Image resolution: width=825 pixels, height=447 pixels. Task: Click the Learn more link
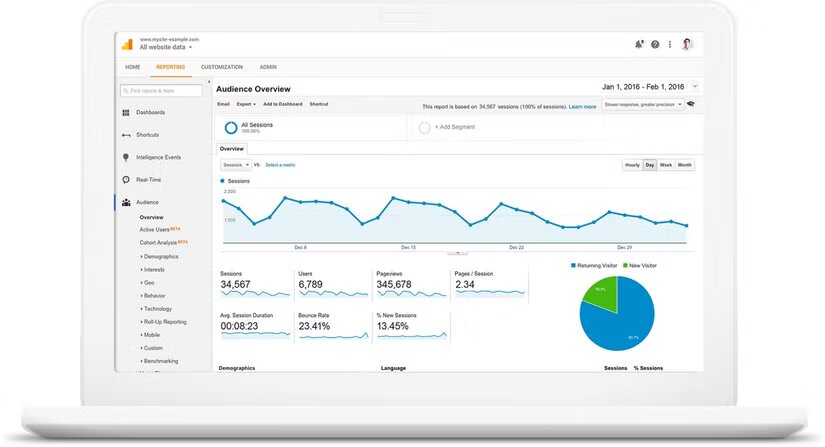[582, 106]
